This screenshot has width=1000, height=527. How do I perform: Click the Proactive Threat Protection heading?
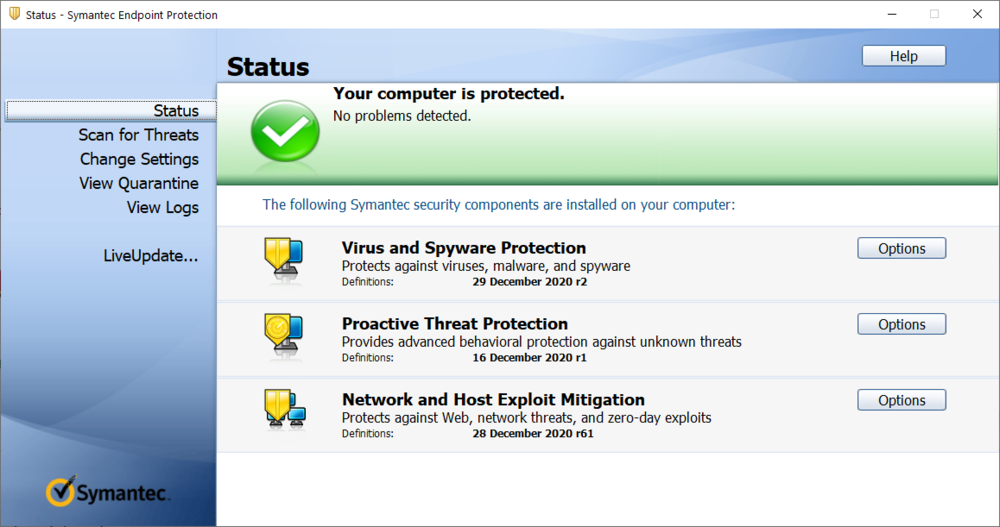pos(455,324)
